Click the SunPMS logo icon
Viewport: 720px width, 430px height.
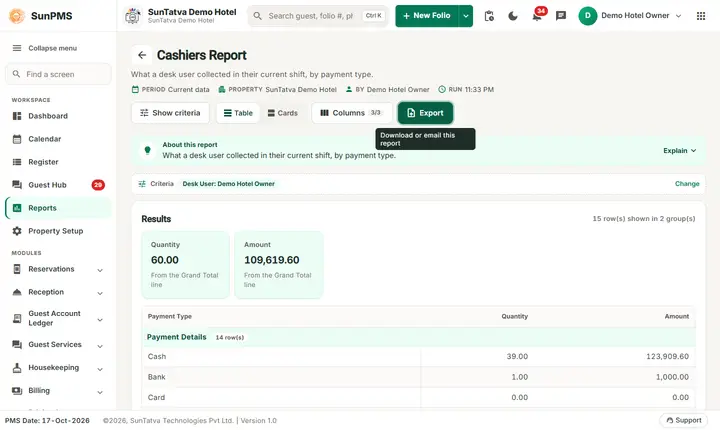pyautogui.click(x=17, y=16)
